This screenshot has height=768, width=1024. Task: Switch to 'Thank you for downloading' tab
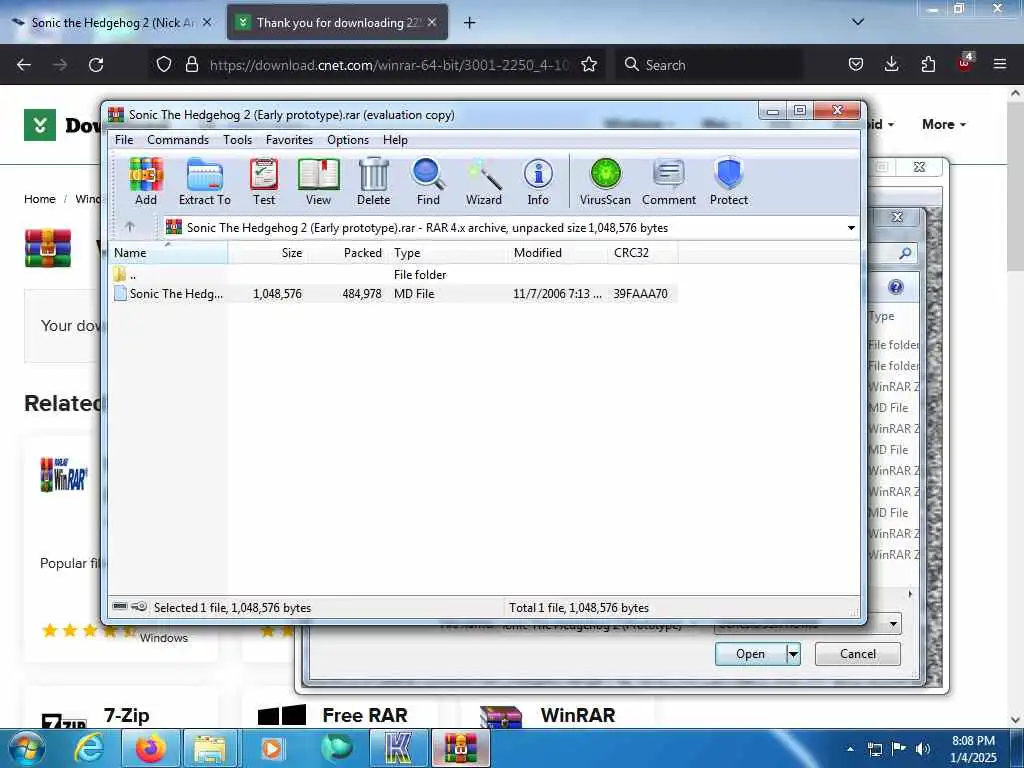click(x=337, y=23)
